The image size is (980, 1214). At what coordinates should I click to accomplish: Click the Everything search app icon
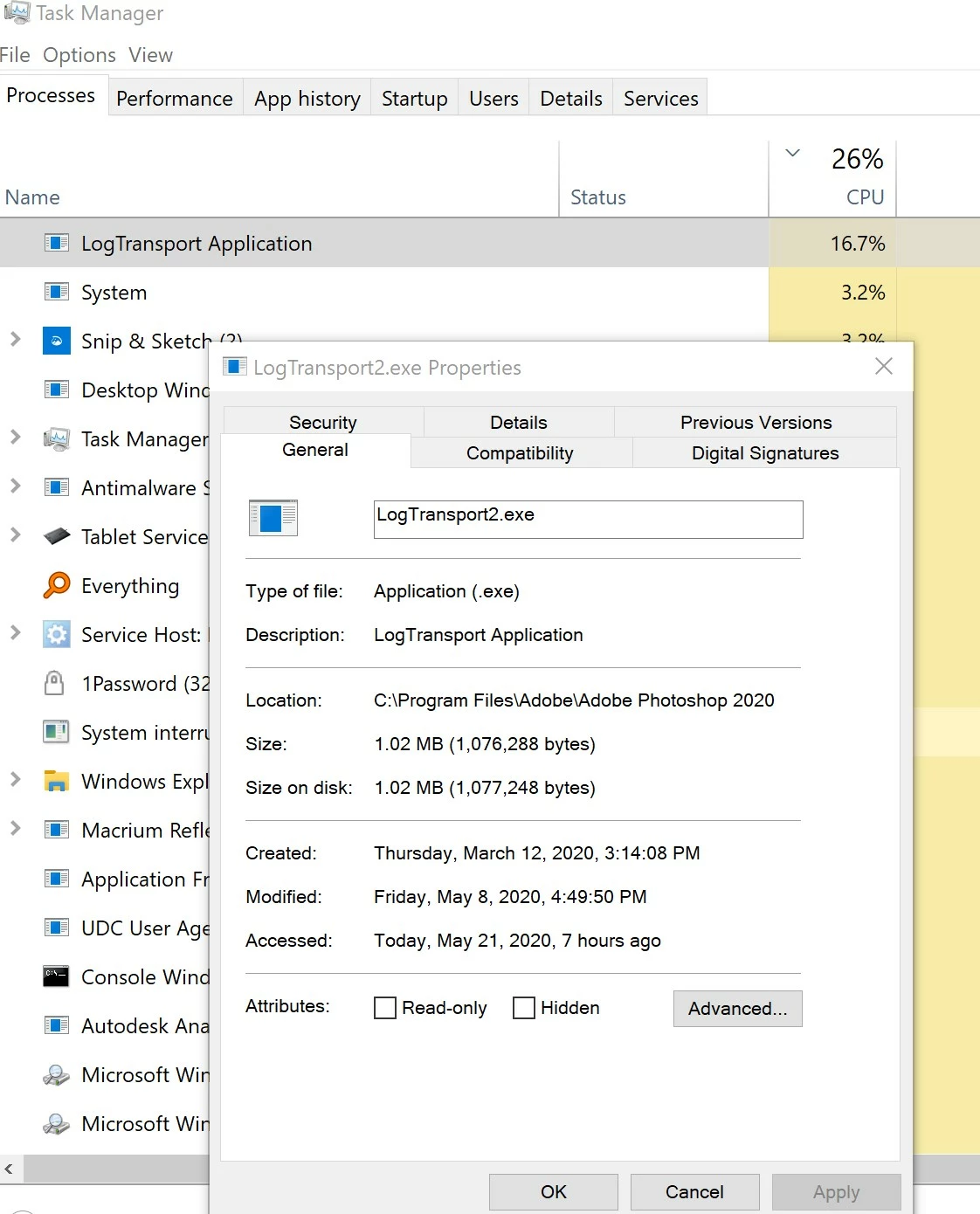(57, 585)
